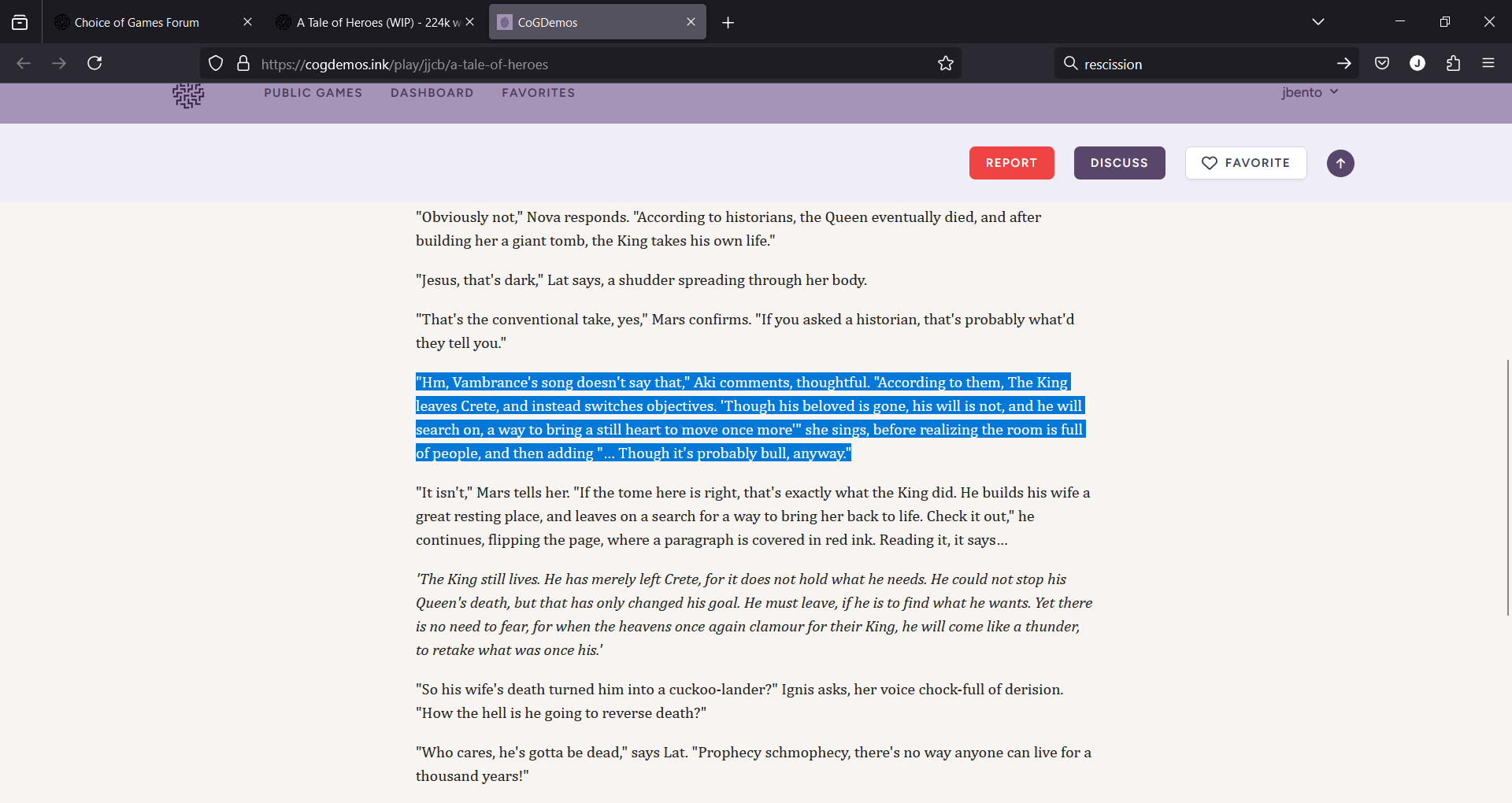Select the CoGDemos tab

pyautogui.click(x=597, y=23)
